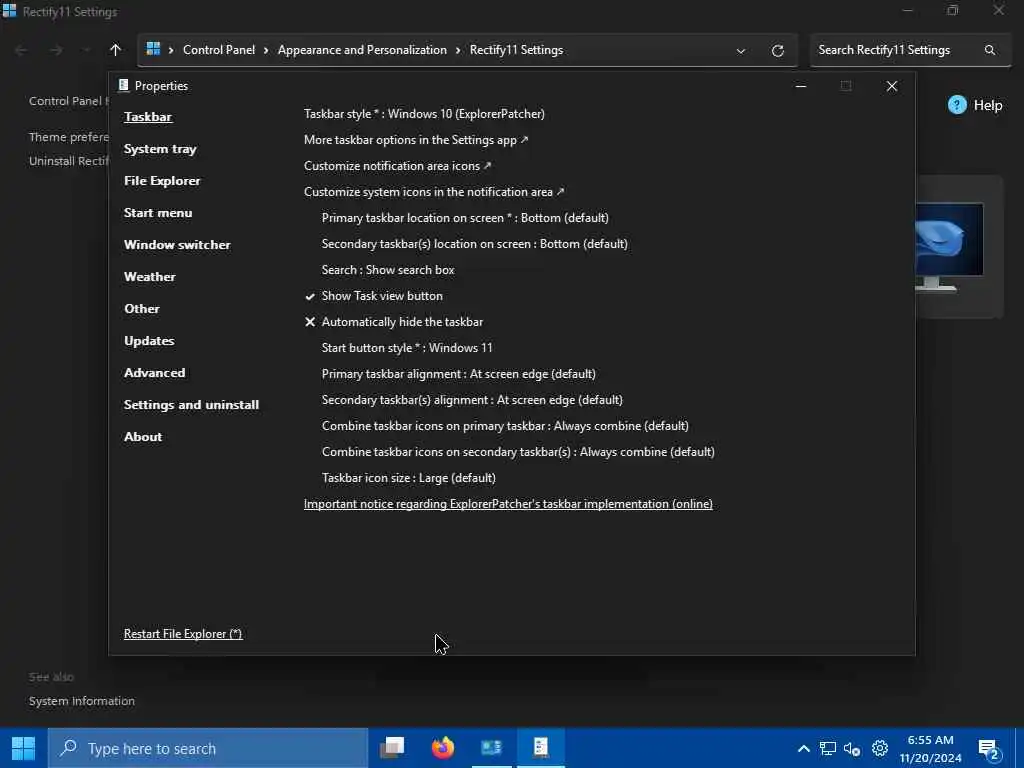The image size is (1024, 768).
Task: Click the address bar Windows logo icon
Action: [x=153, y=50]
